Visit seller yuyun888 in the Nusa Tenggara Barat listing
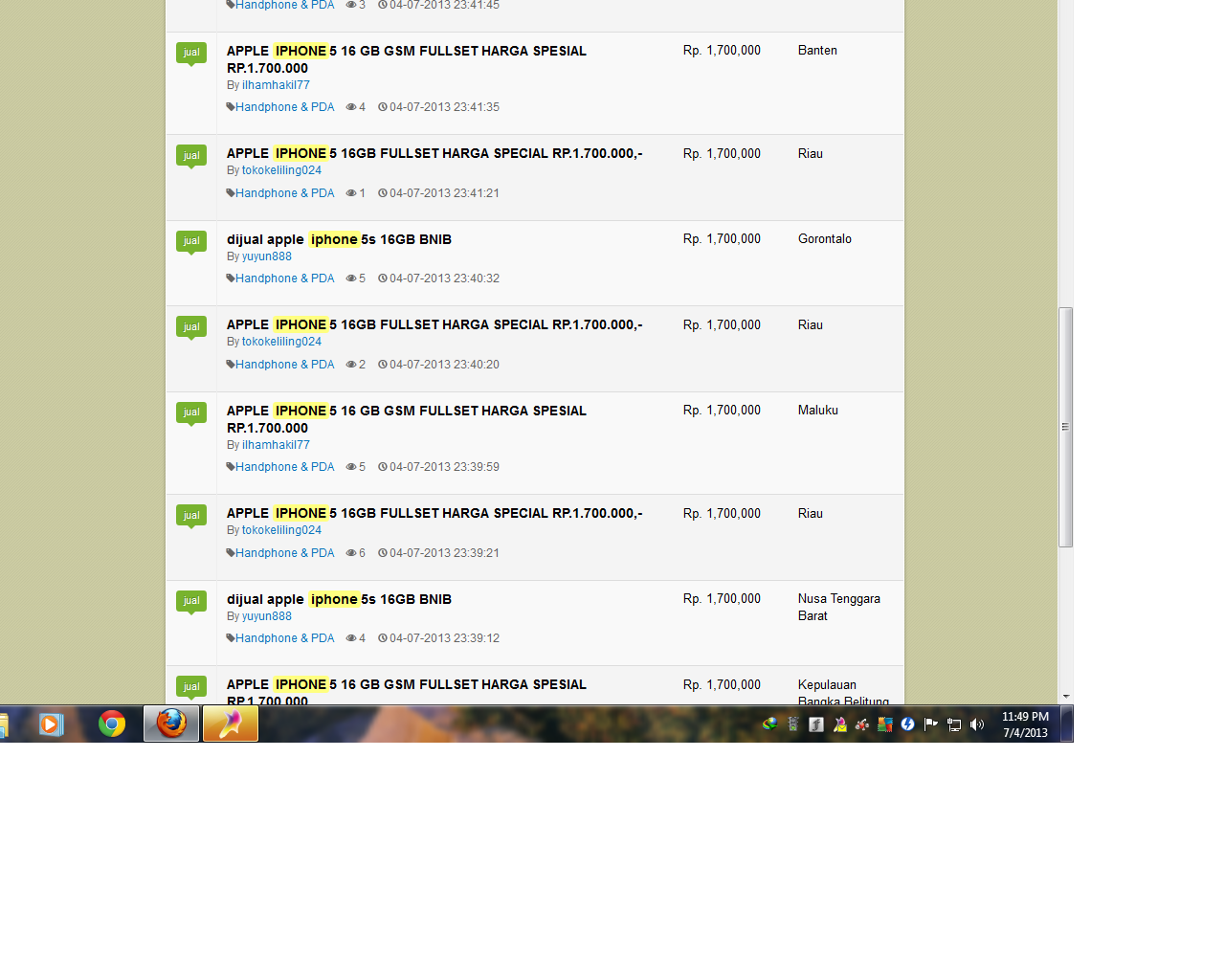 coord(267,616)
